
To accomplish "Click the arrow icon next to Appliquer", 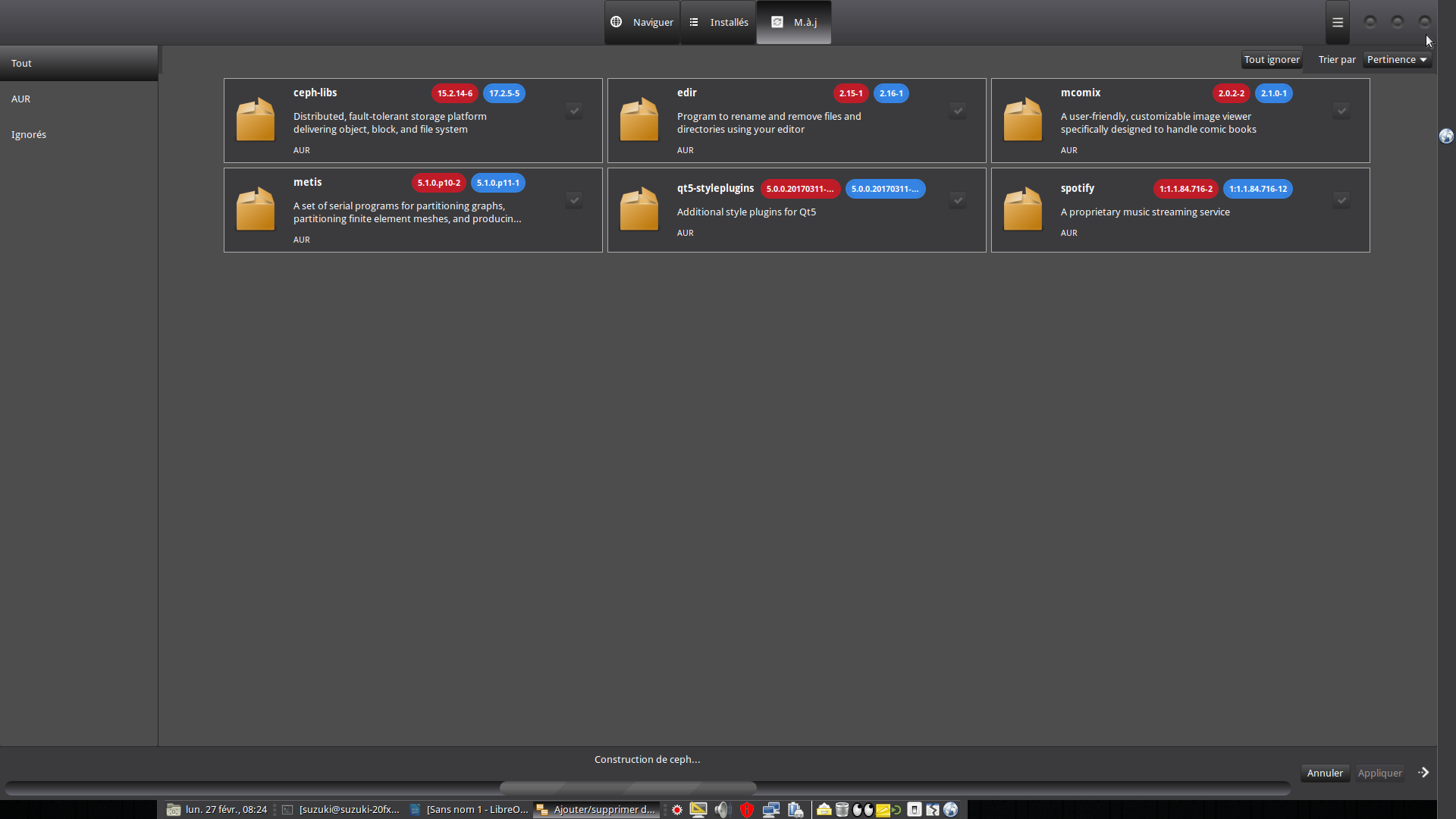I will [1423, 773].
